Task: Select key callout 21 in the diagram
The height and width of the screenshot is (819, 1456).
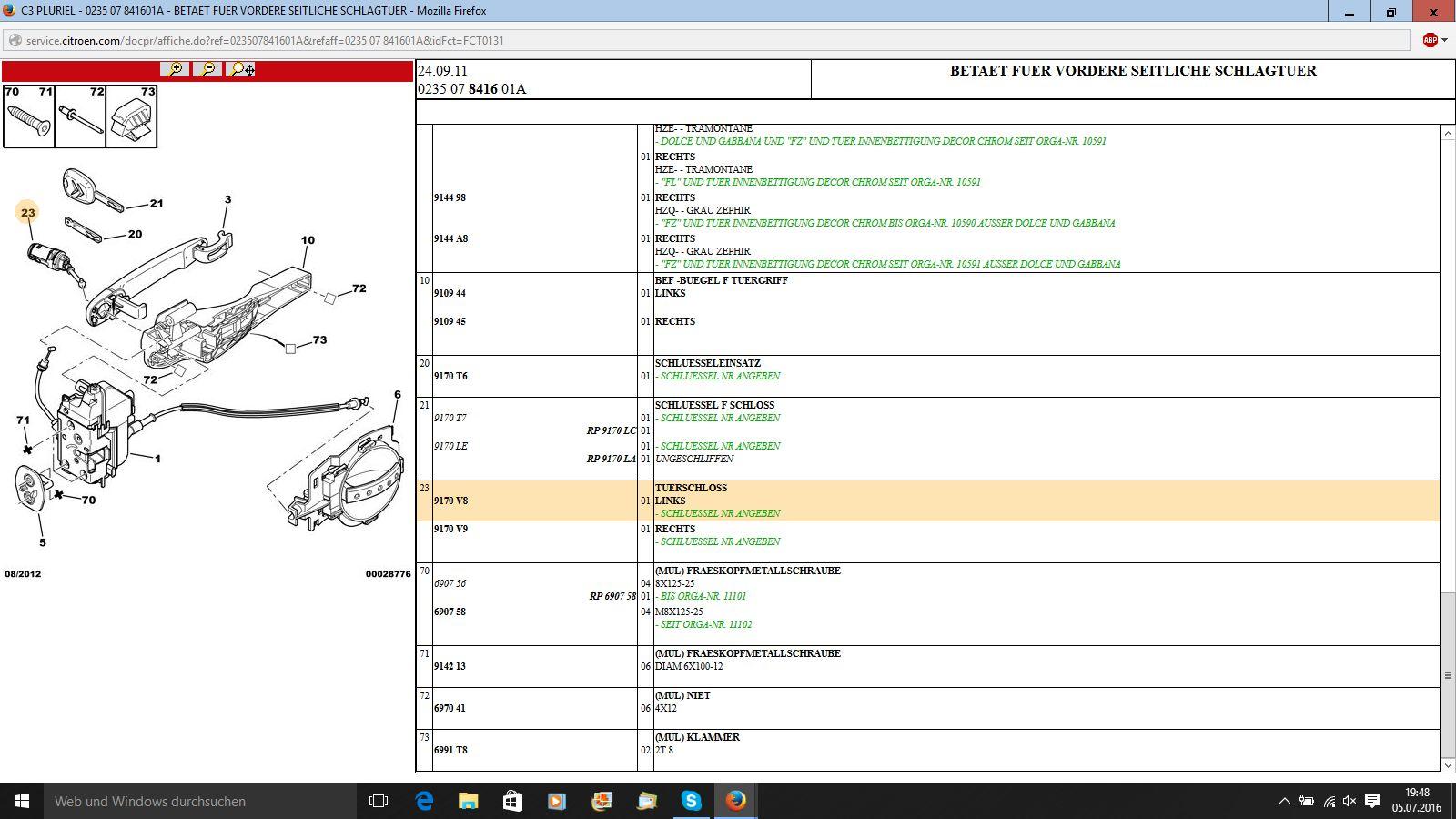Action: coord(157,204)
